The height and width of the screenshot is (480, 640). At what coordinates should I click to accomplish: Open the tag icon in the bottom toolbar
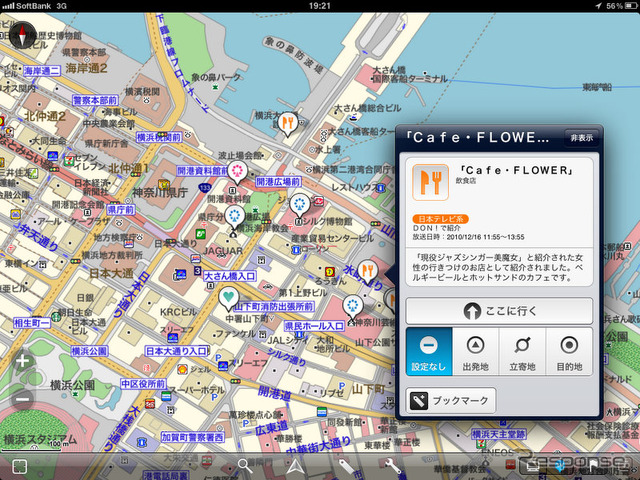pyautogui.click(x=345, y=467)
